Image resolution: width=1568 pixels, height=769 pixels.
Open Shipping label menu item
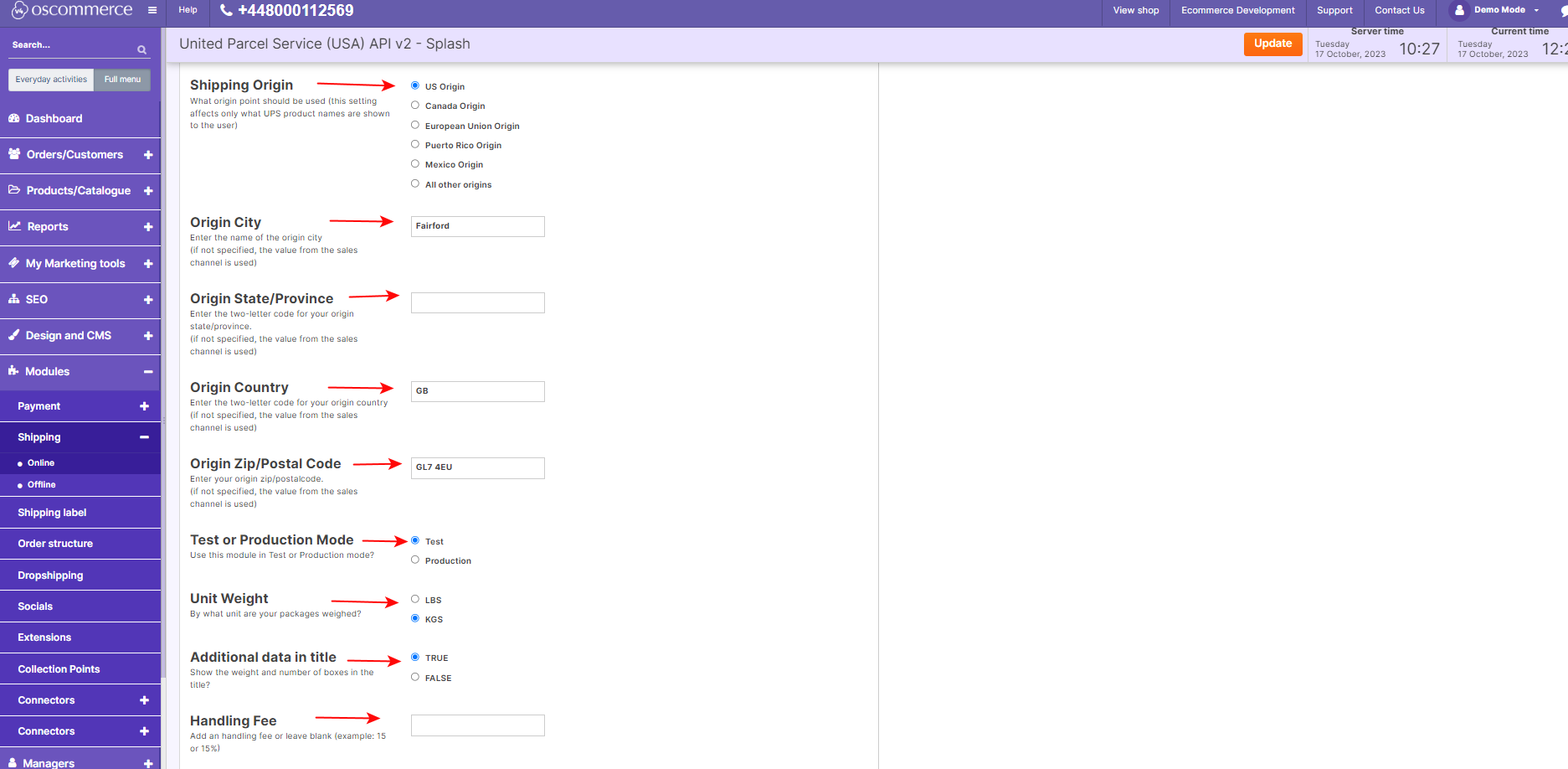click(52, 513)
